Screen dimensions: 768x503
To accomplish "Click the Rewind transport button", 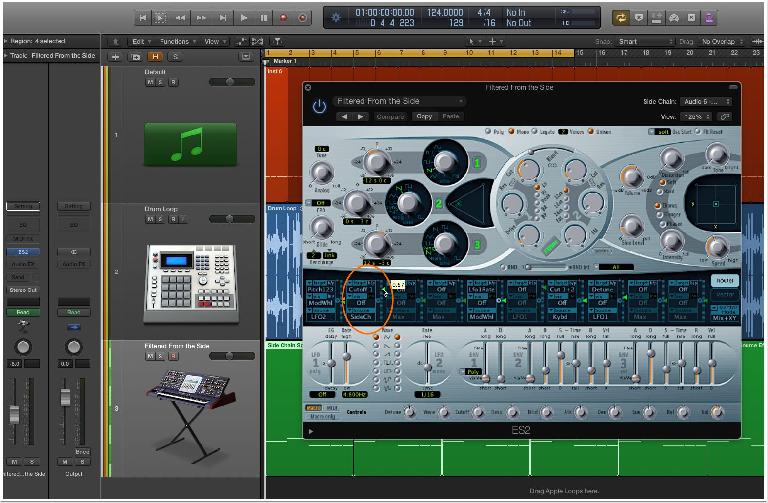I will pos(180,18).
